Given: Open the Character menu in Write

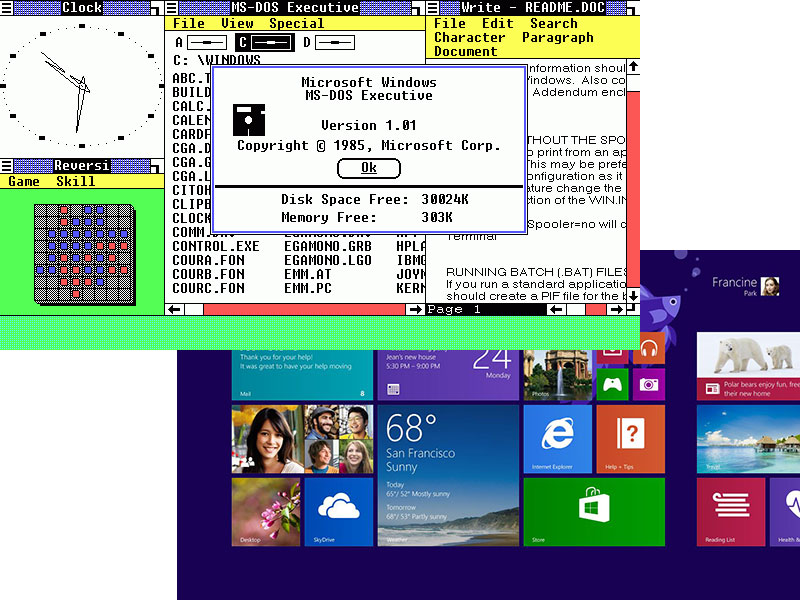Looking at the screenshot, I should pyautogui.click(x=470, y=38).
